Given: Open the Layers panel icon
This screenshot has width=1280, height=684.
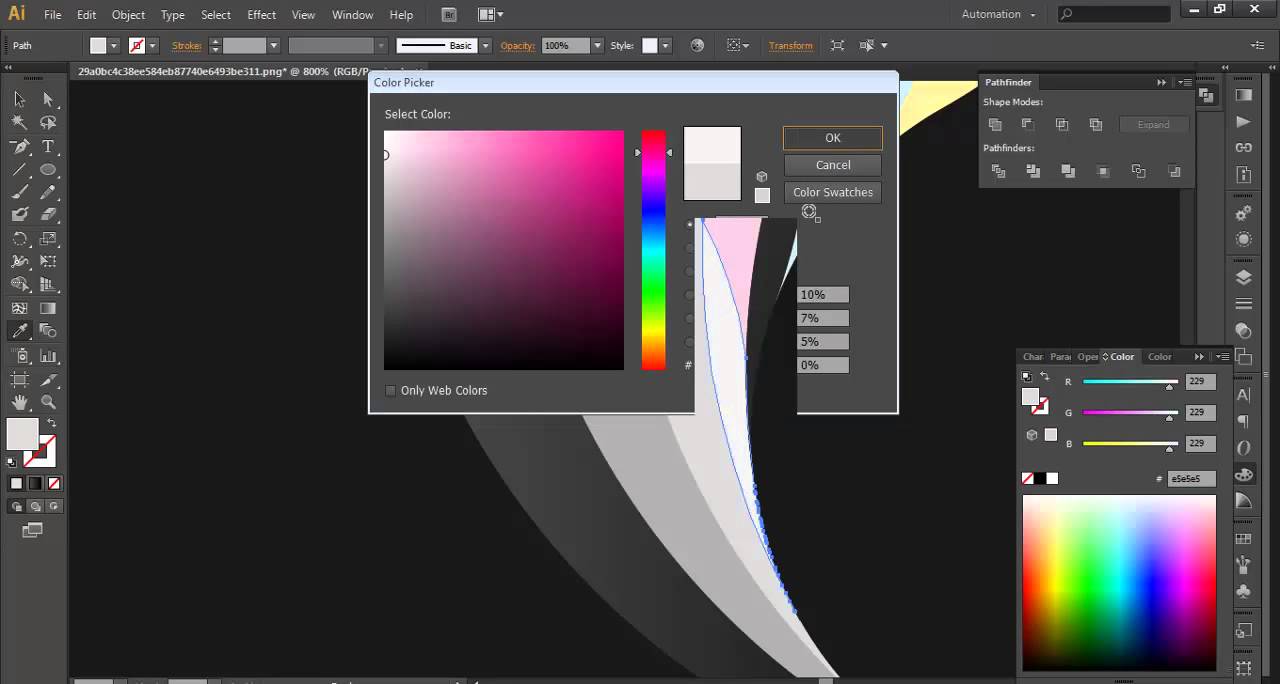Looking at the screenshot, I should (1244, 277).
